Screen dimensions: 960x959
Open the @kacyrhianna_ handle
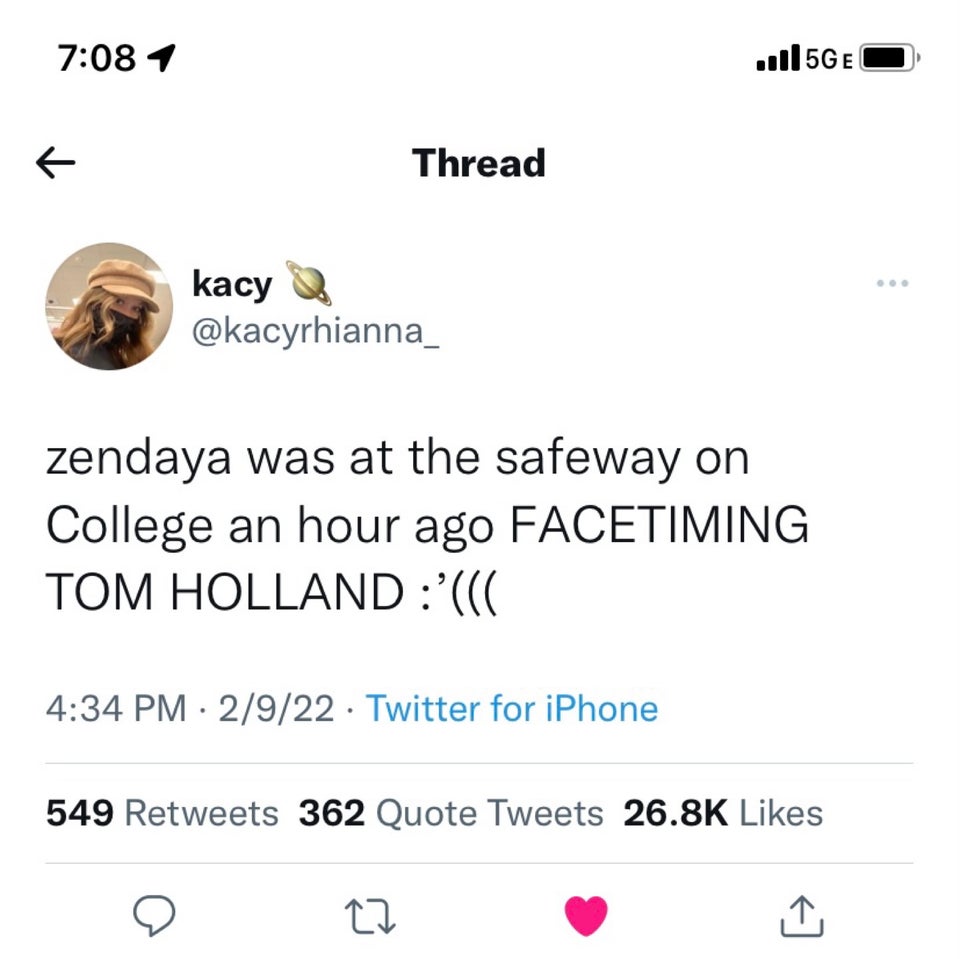click(315, 332)
